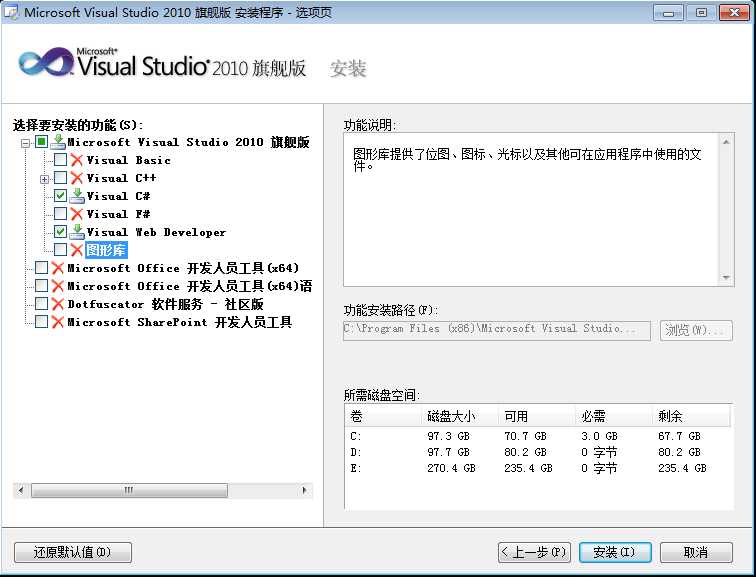
Task: Click the feature tree scrollbar left arrow
Action: (21, 491)
